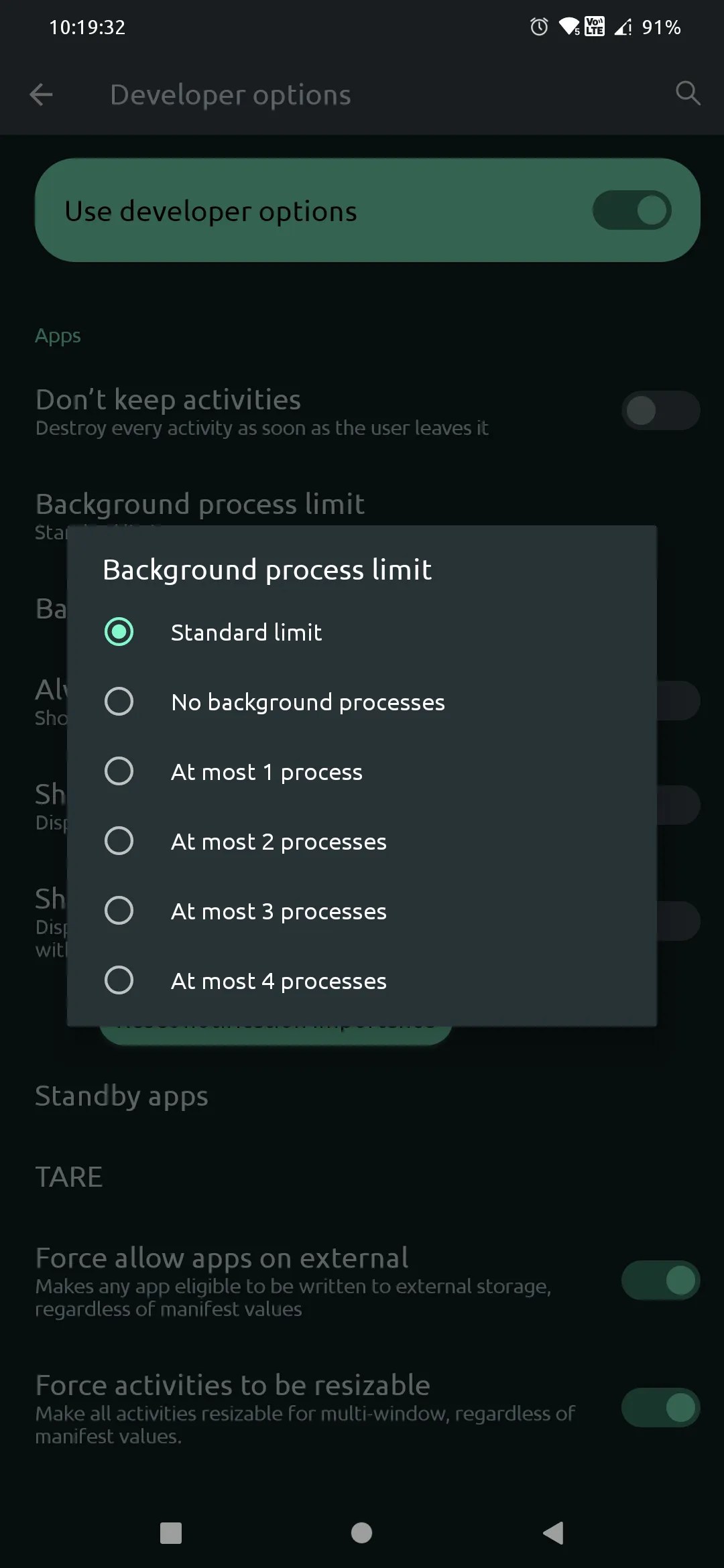Select the Standard limit radio button
This screenshot has height=1568, width=724.
pyautogui.click(x=119, y=631)
